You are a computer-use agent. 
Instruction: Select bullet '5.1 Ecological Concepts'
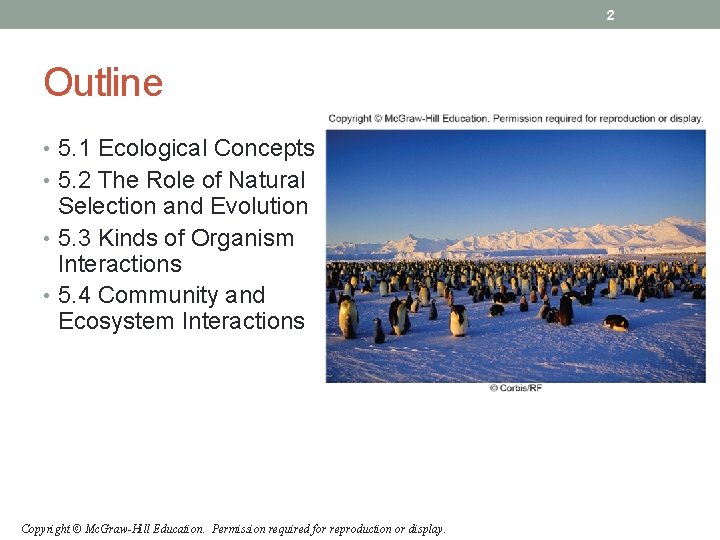coord(186,148)
